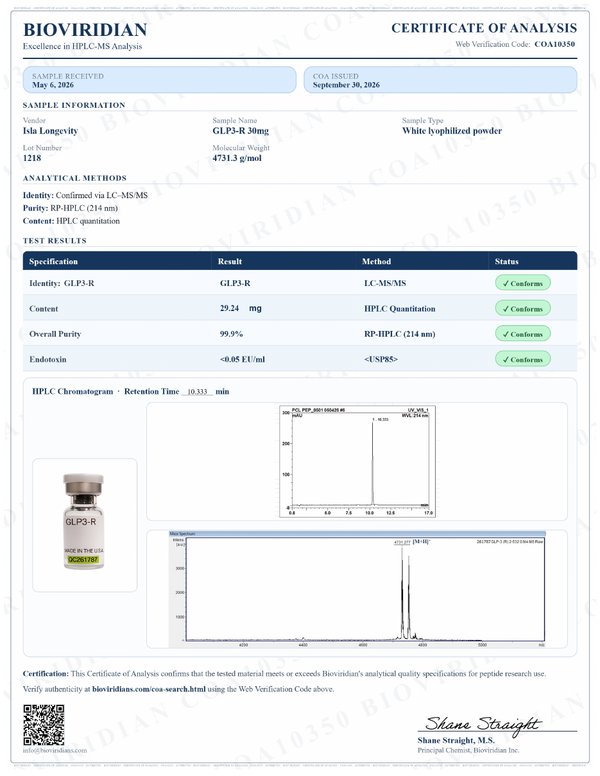Click the BIOVIRIDIAN logo heading
Screen dimensions: 600x776
[85, 30]
